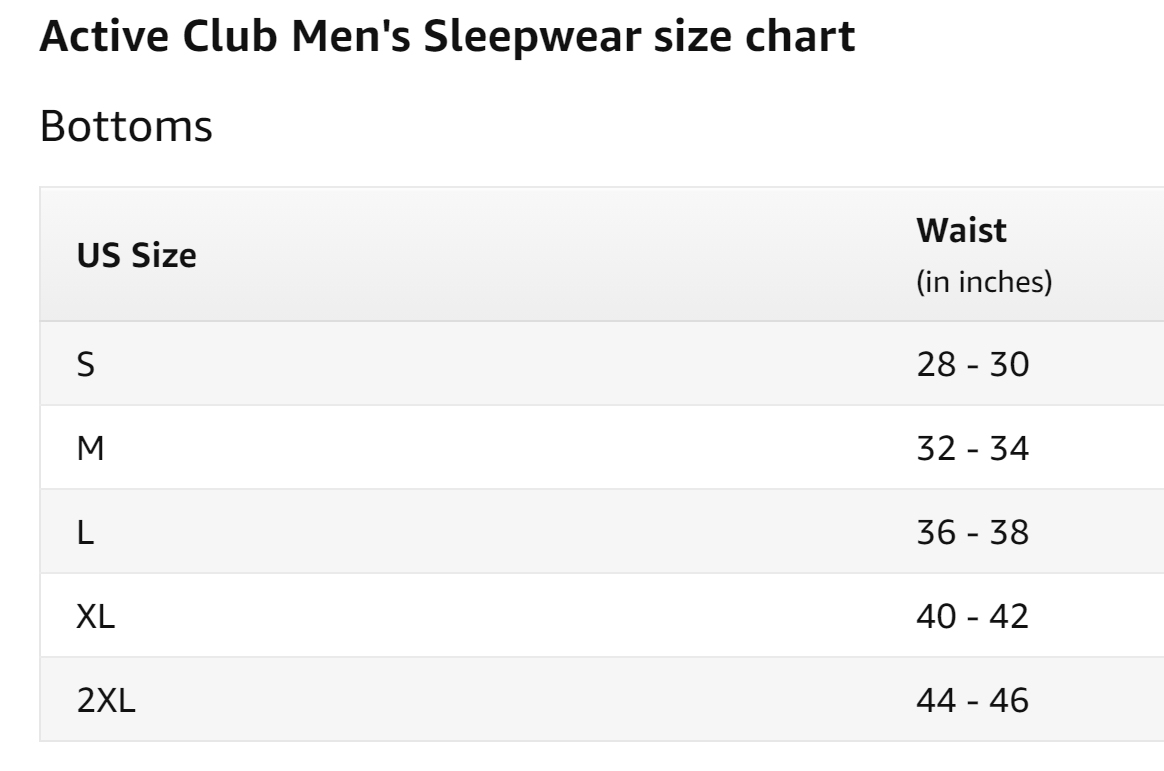Click the "(in inches)" unit label
1164x771 pixels.
[x=984, y=282]
